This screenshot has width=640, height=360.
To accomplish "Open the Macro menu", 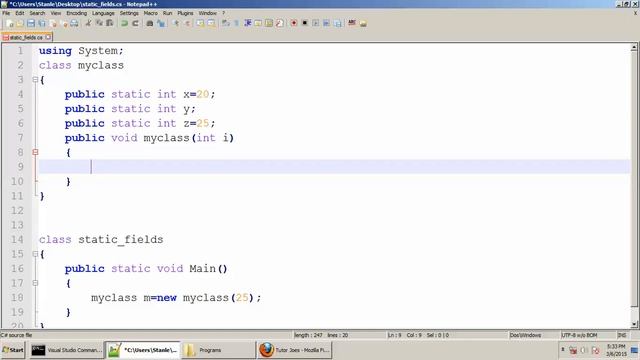I will (151, 13).
